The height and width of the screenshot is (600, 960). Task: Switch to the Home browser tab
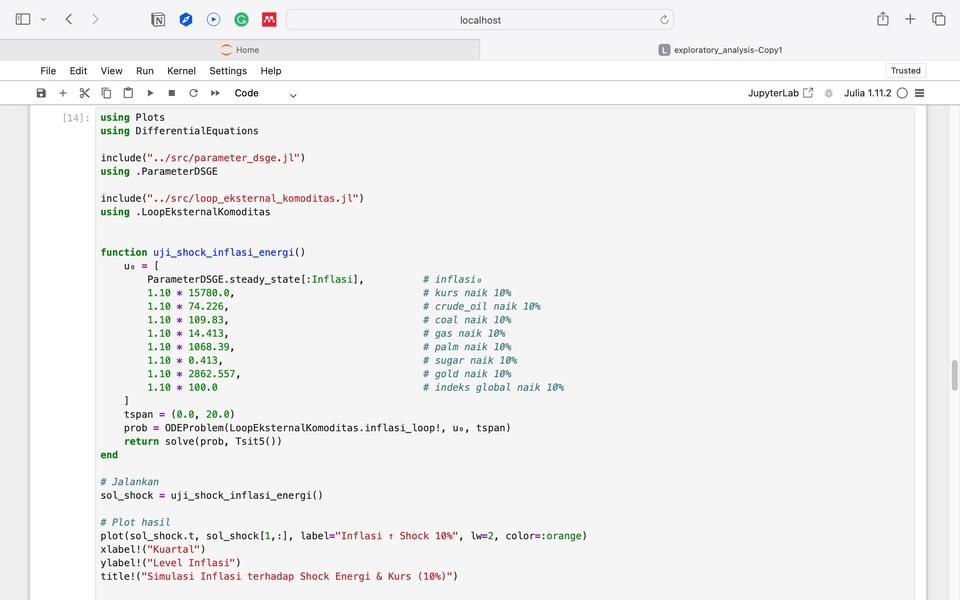coord(240,50)
